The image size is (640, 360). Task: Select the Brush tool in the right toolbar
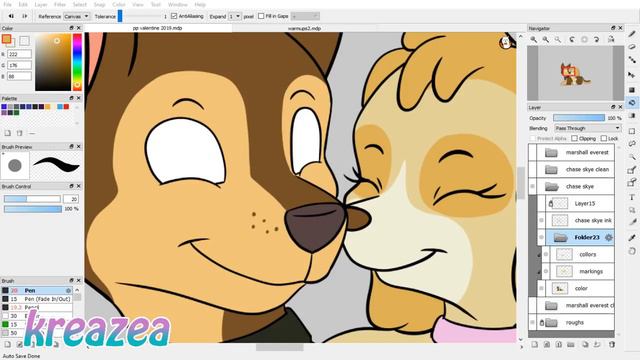pos(632,34)
